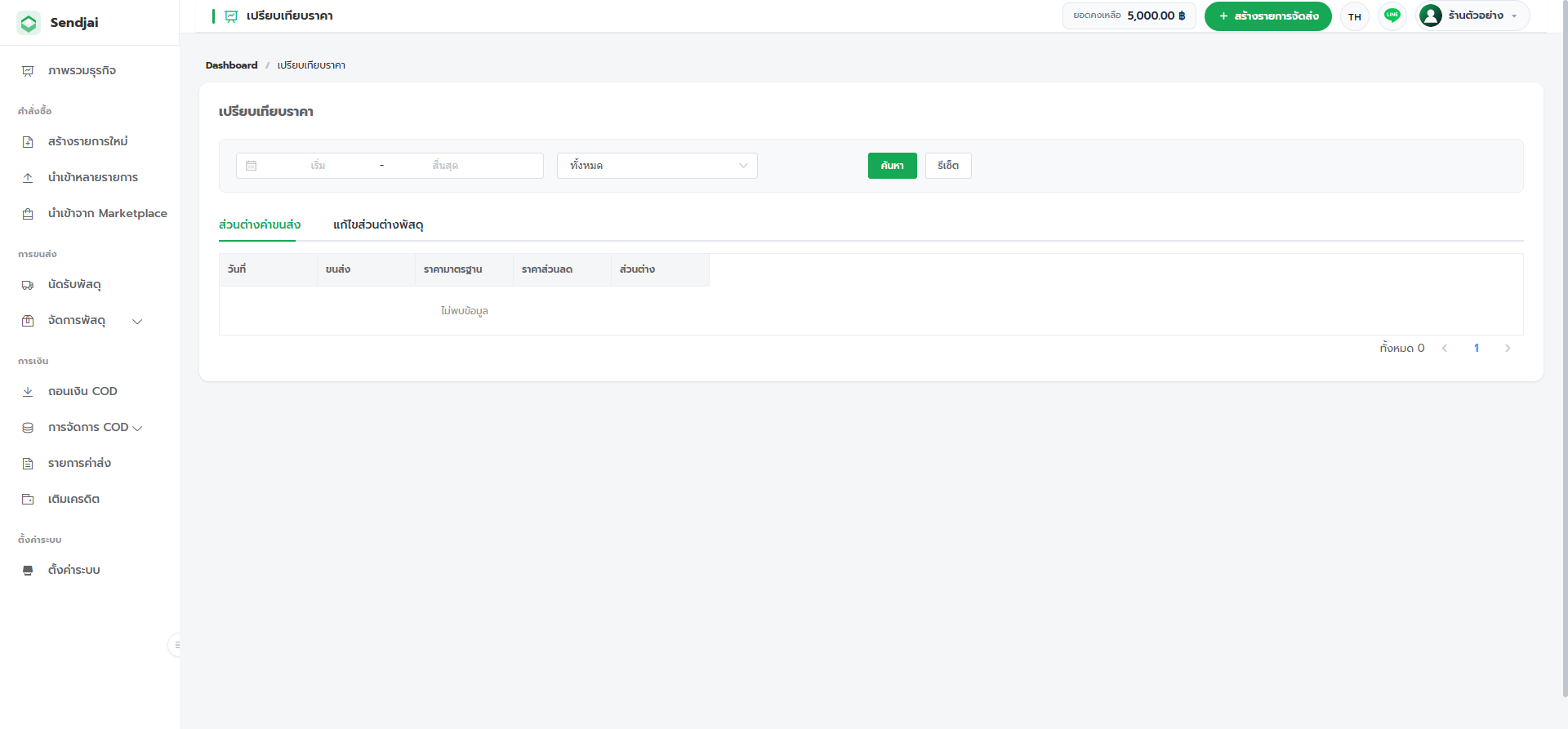Click the ไม่พบข้อมูล empty table message
This screenshot has height=729, width=1568.
(465, 311)
